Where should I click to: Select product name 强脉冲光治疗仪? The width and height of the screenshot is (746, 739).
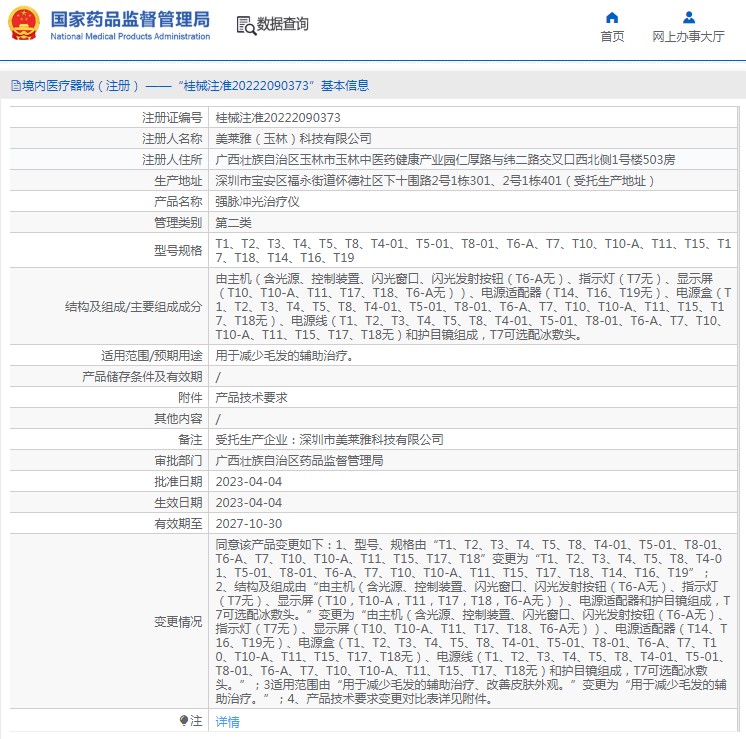257,202
